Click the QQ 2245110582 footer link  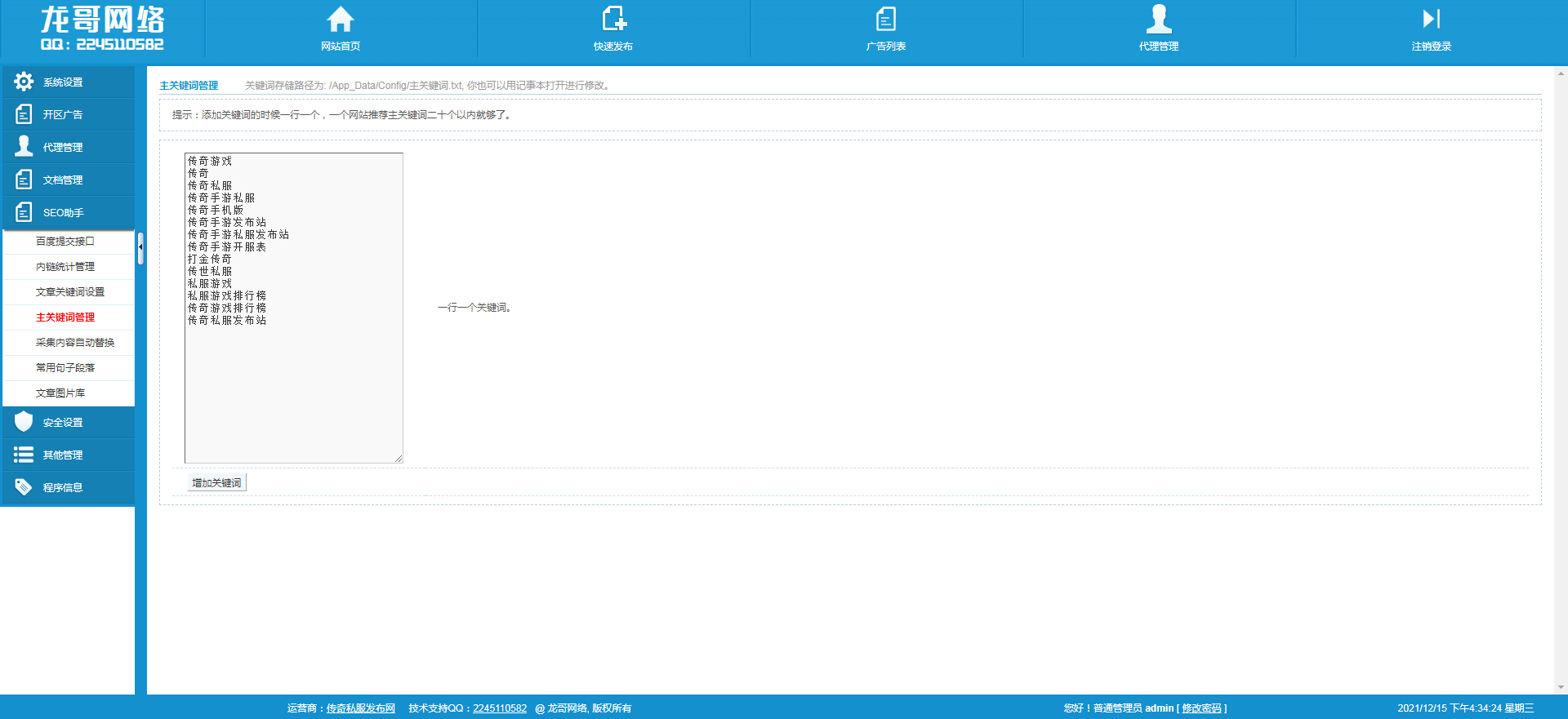tap(500, 708)
